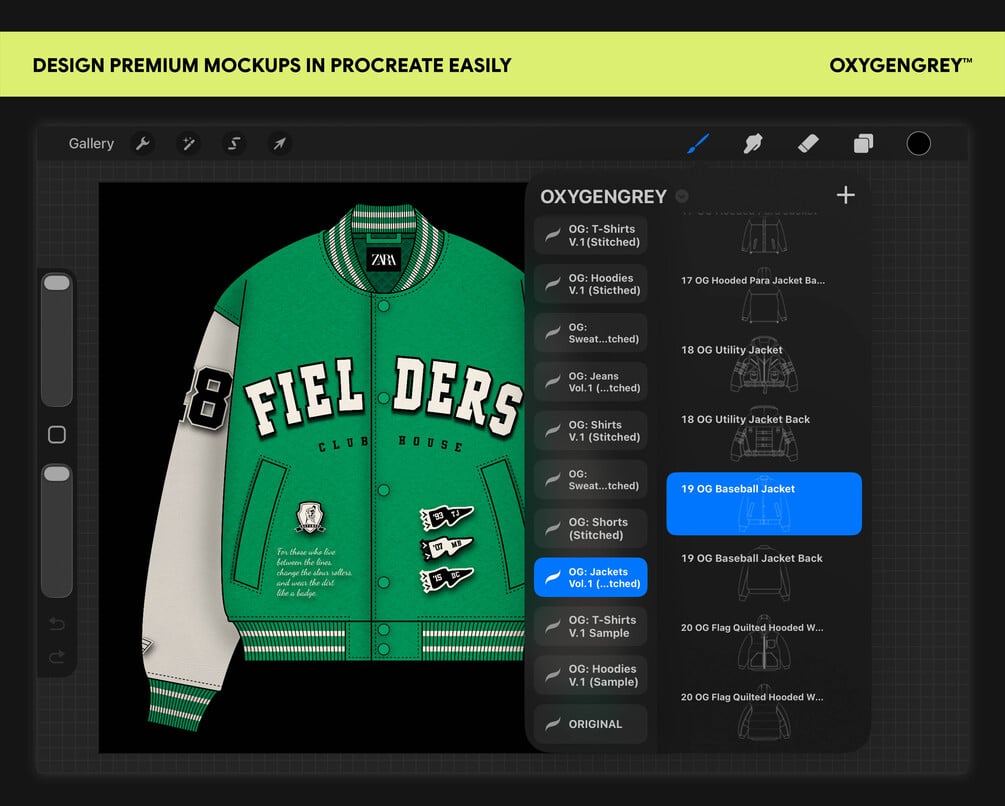Open the Actions wrench menu
The image size is (1005, 806).
coord(142,144)
